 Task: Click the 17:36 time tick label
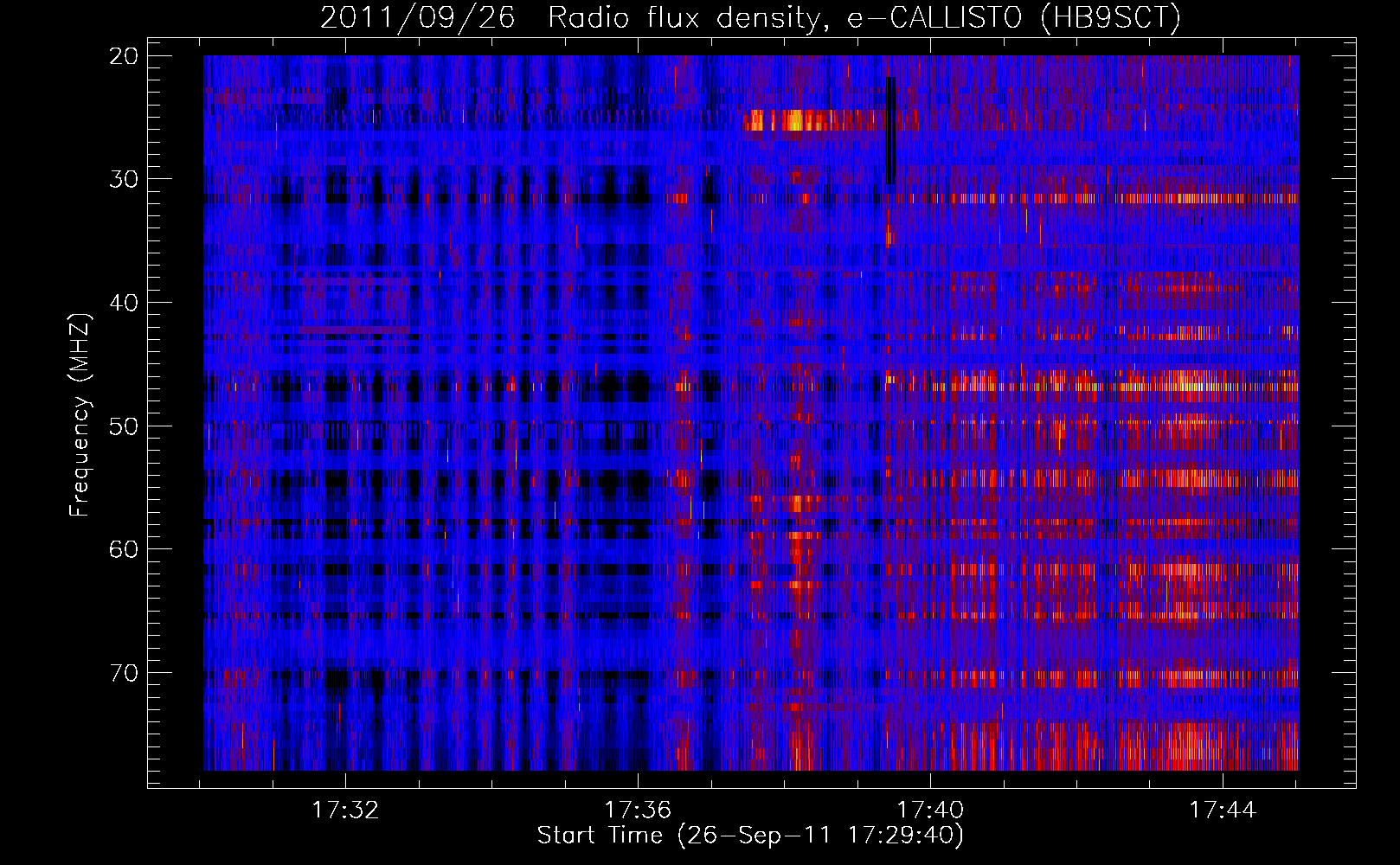click(x=638, y=811)
